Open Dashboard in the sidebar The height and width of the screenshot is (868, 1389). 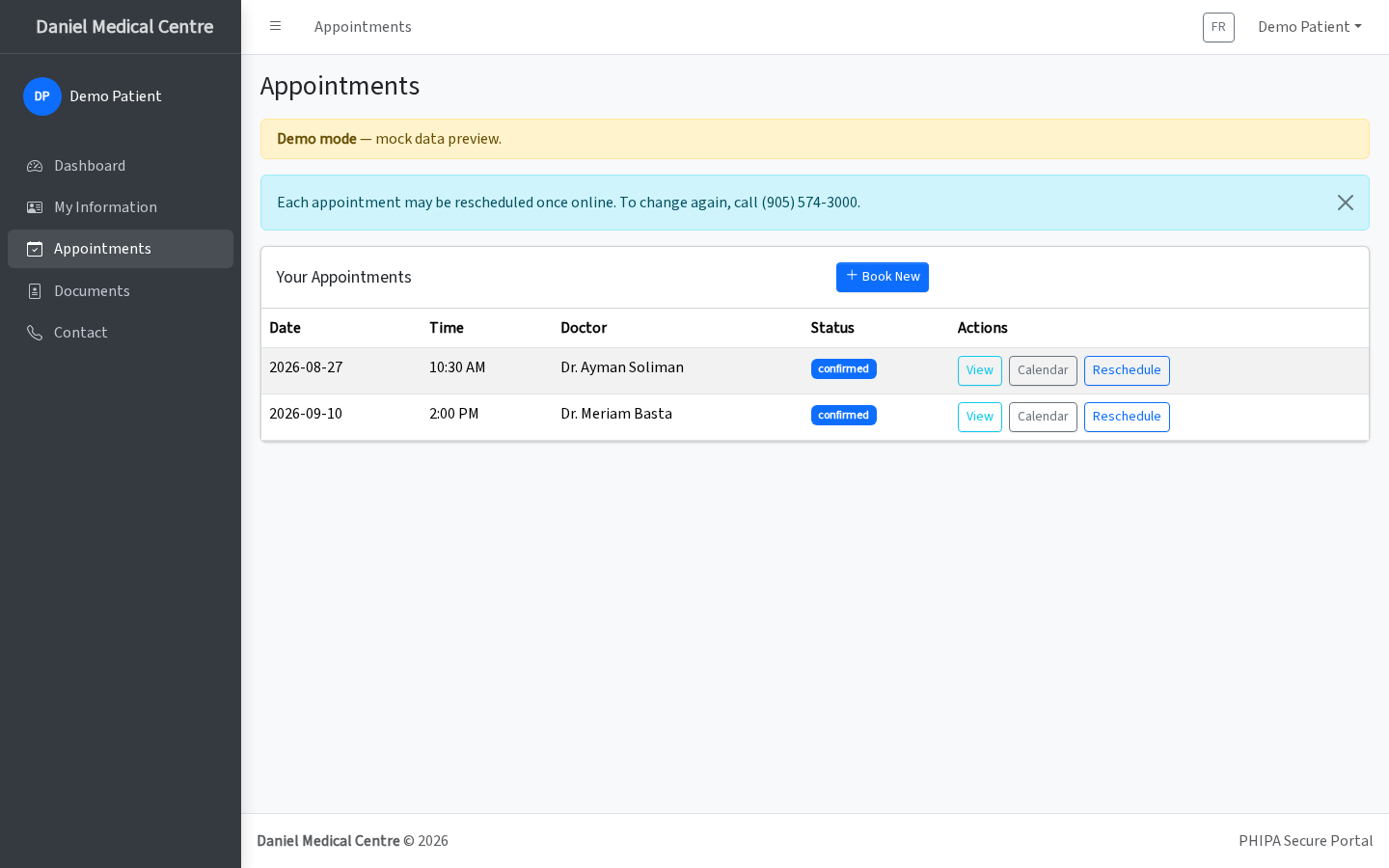121,166
